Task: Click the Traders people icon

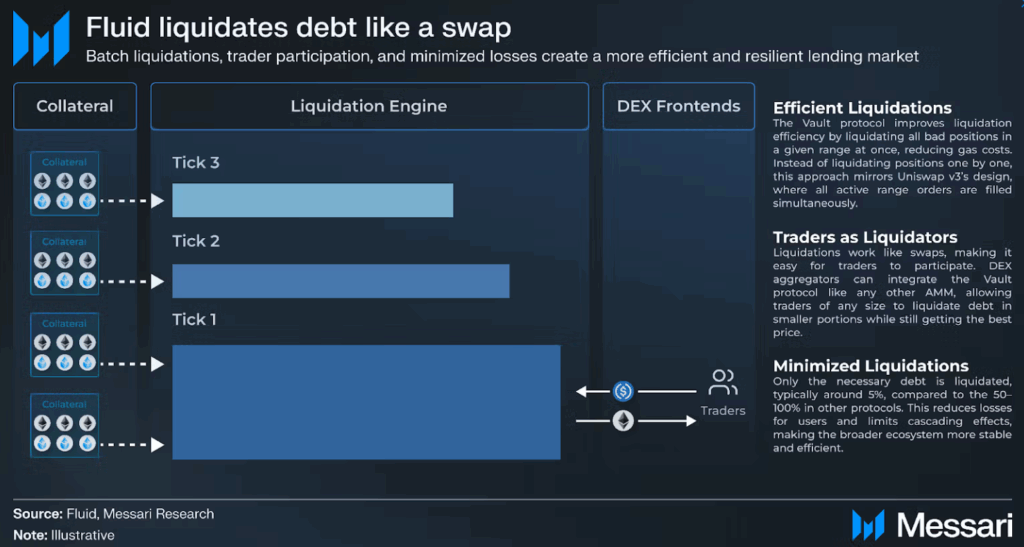Action: click(x=723, y=382)
